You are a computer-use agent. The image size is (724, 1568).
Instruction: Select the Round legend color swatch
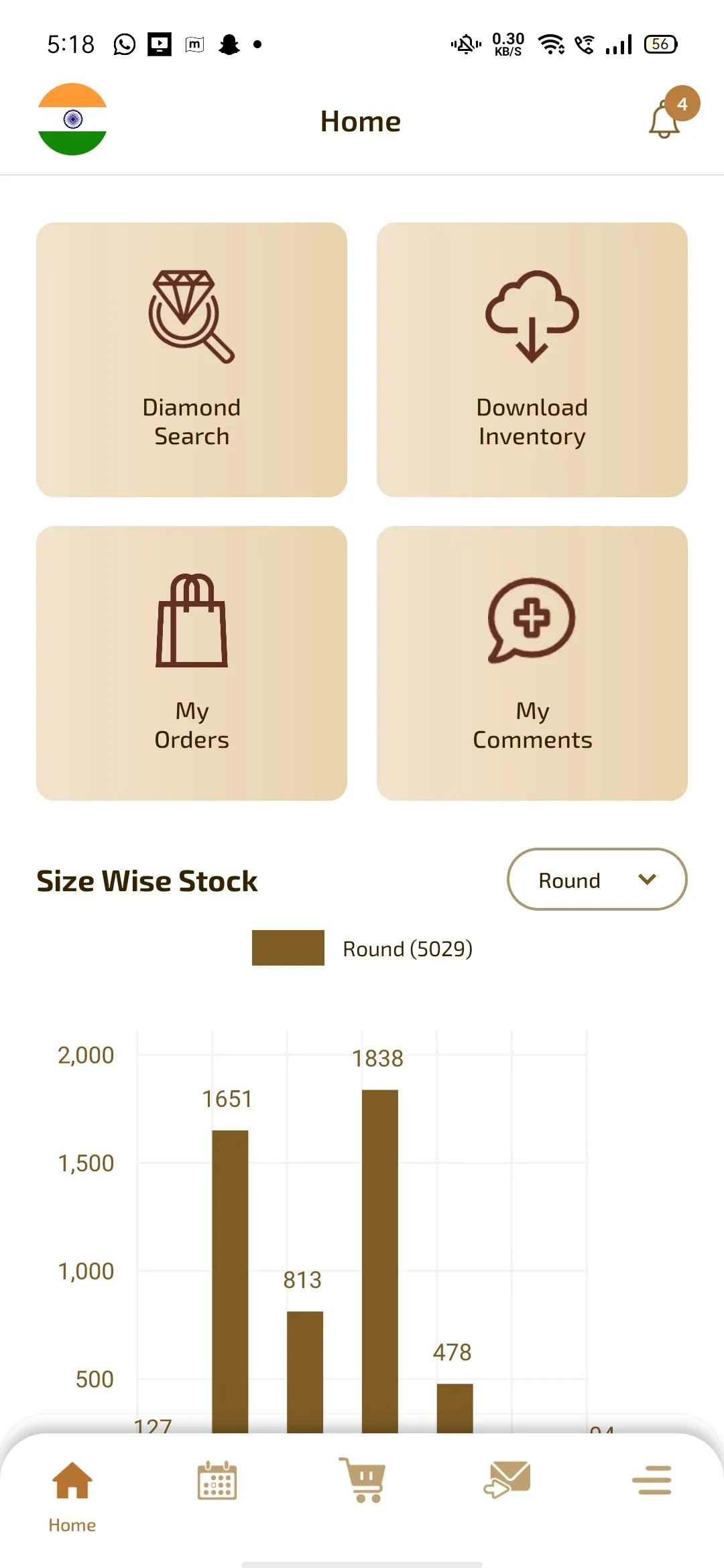288,948
